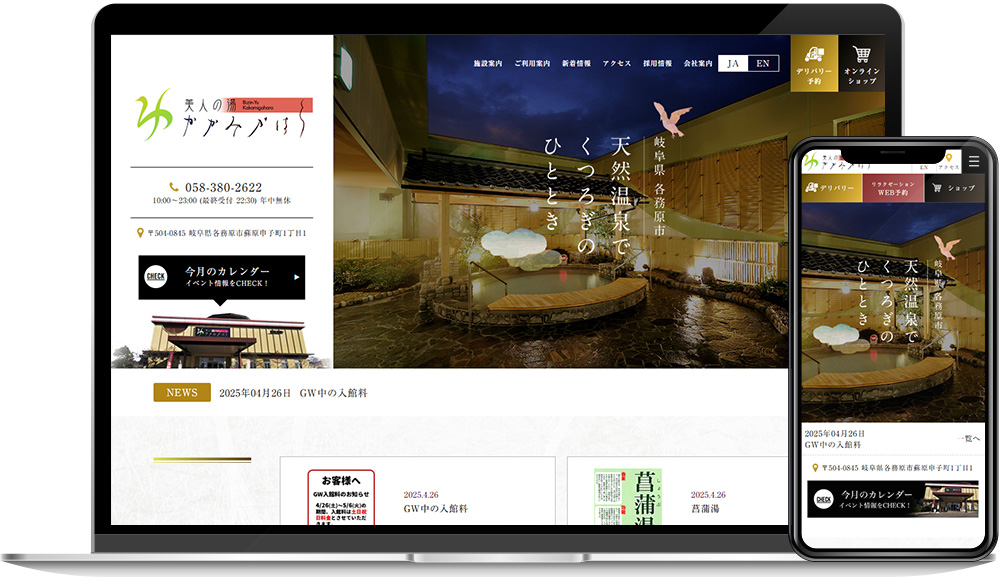Click the phone handset icon beside 058-380-2622

coord(173,187)
